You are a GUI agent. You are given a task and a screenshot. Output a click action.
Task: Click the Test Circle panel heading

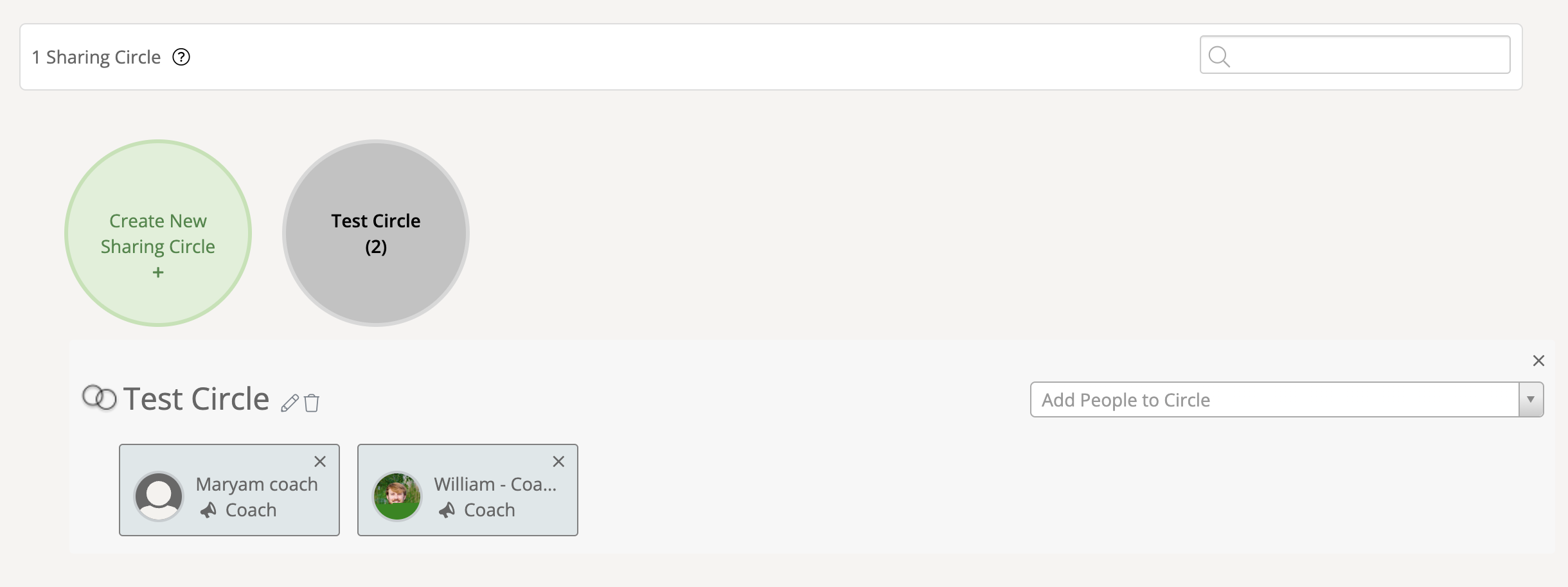(196, 399)
